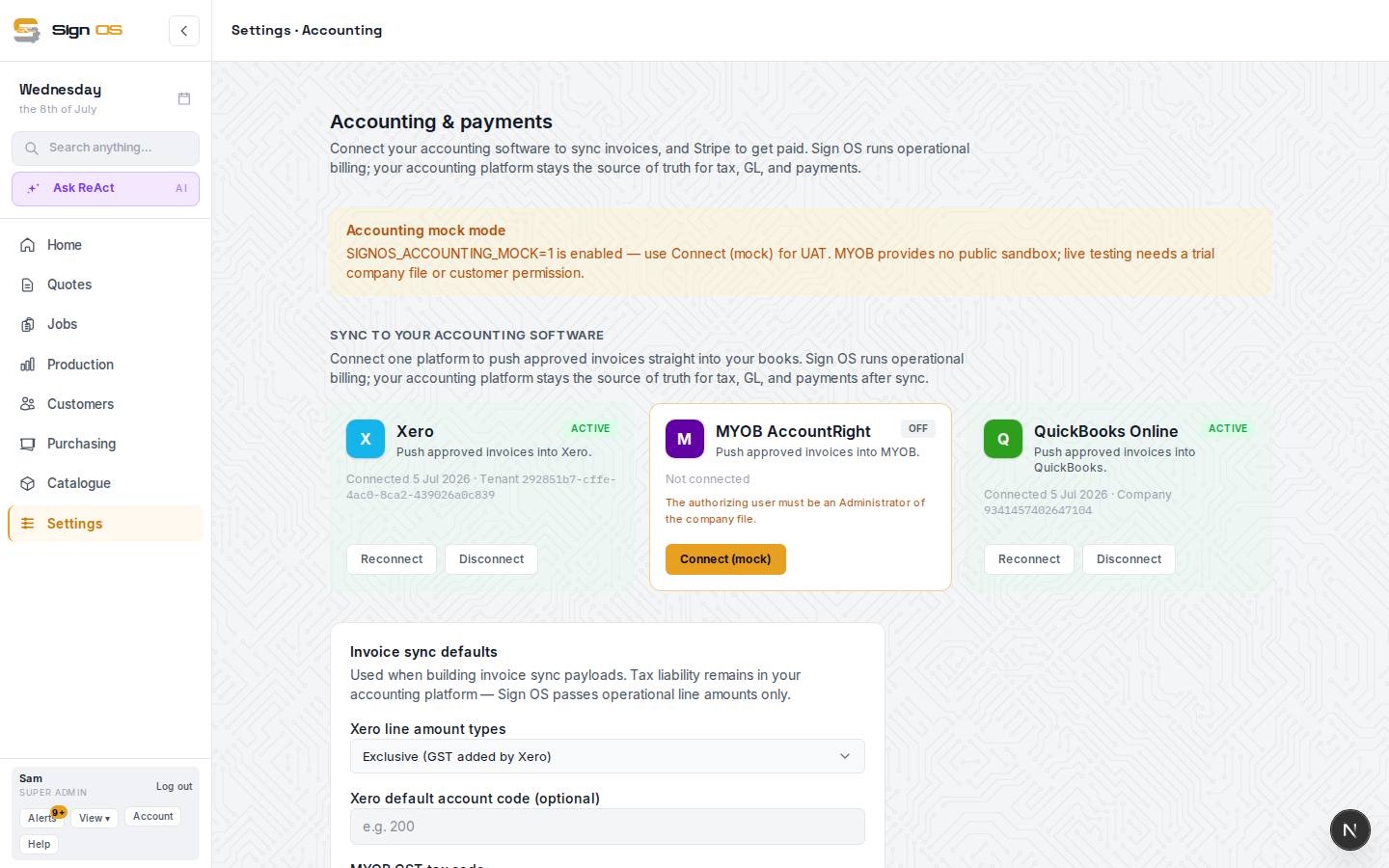Click the green QuickBooks Q logo

point(1003,439)
